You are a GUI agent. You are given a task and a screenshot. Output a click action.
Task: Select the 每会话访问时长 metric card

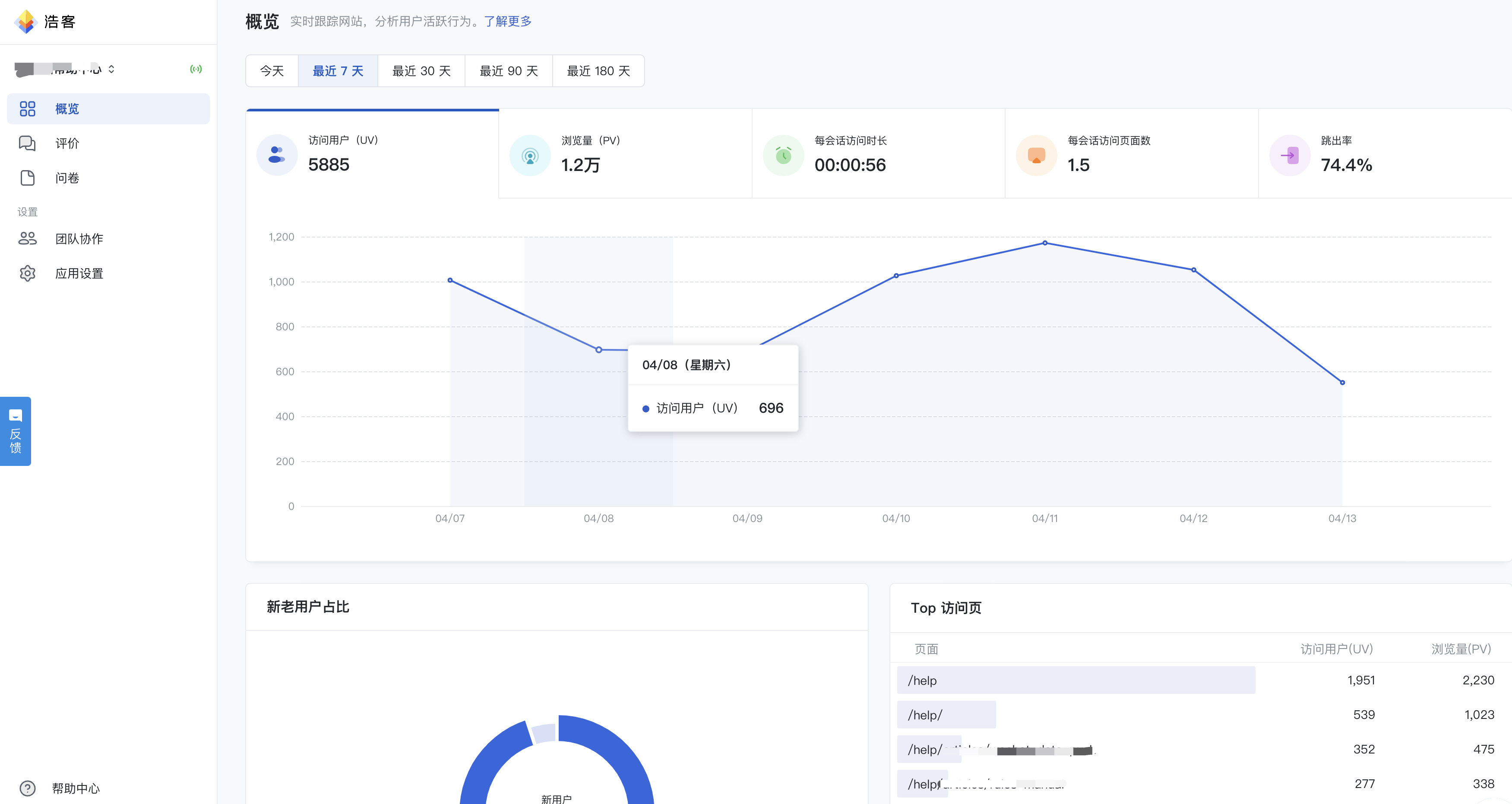click(879, 154)
